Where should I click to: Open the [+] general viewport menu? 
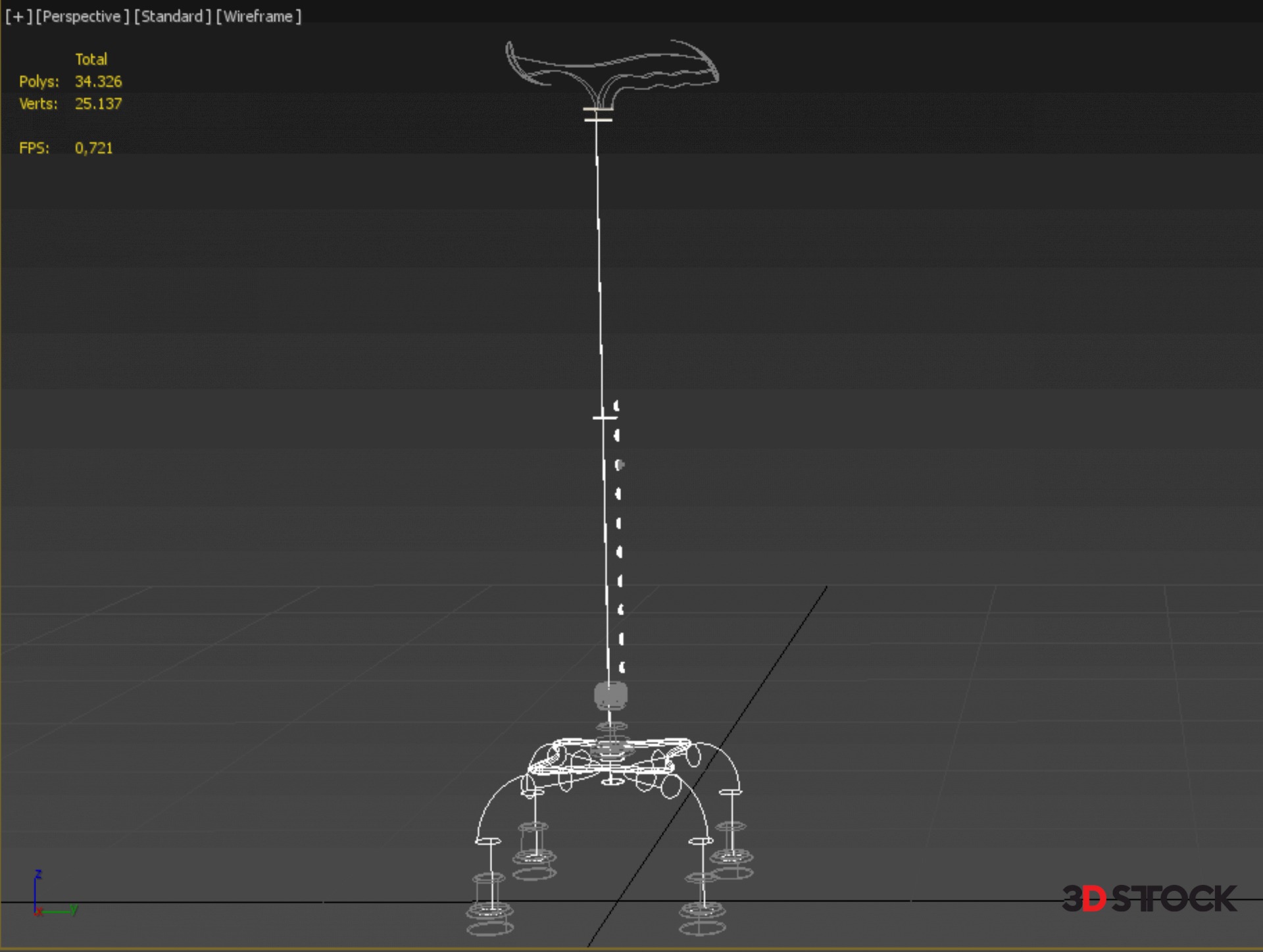click(18, 16)
